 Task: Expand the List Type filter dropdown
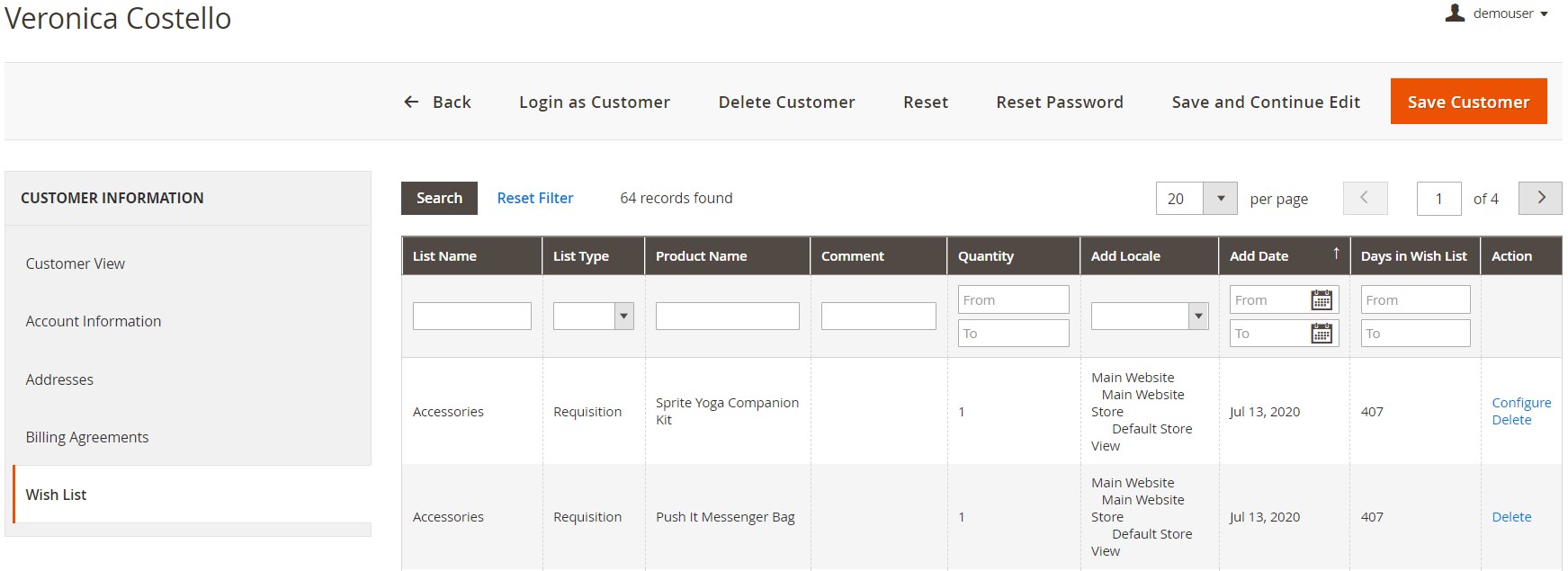[623, 316]
